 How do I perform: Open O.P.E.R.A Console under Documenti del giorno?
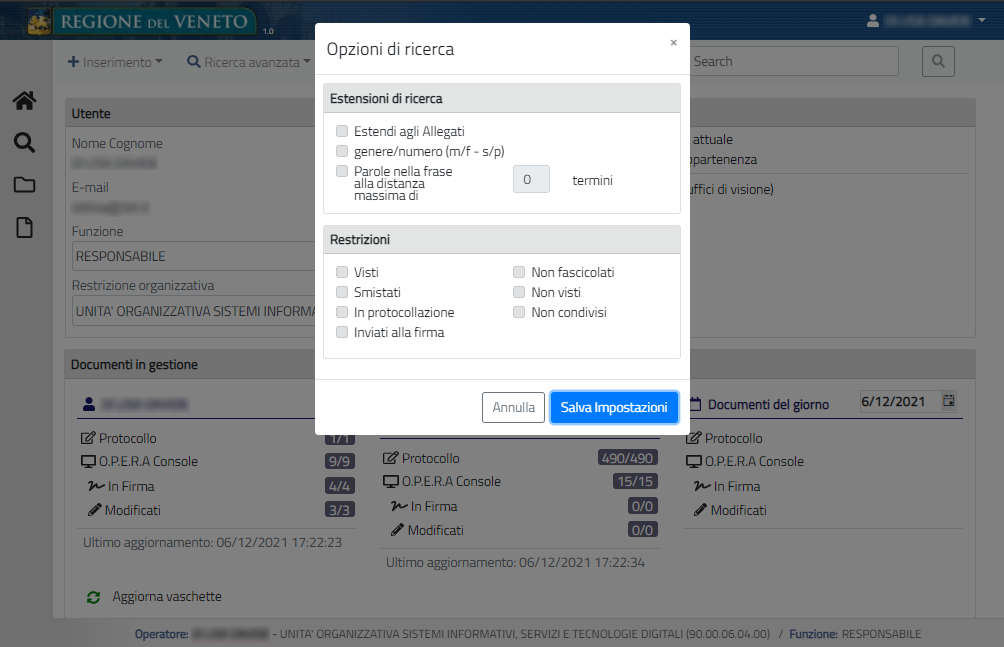click(745, 461)
